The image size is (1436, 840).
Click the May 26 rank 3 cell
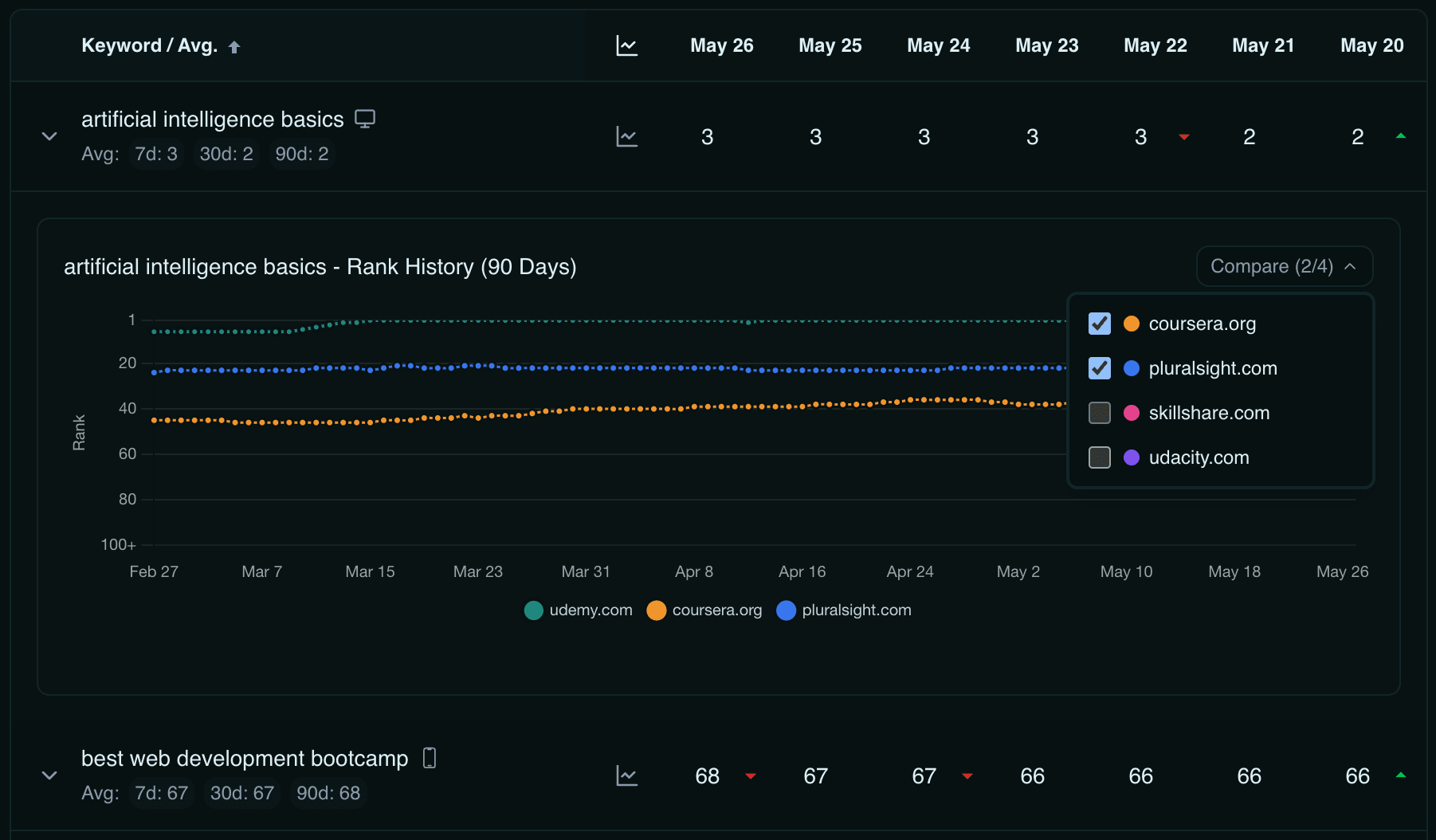tap(708, 137)
